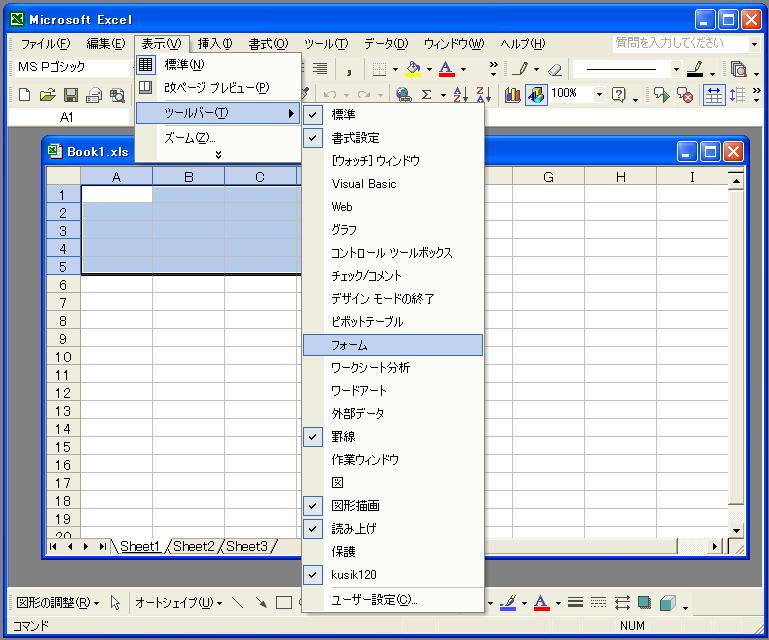Open the ファイル menu
Screen dimensions: 769x640
coord(45,44)
